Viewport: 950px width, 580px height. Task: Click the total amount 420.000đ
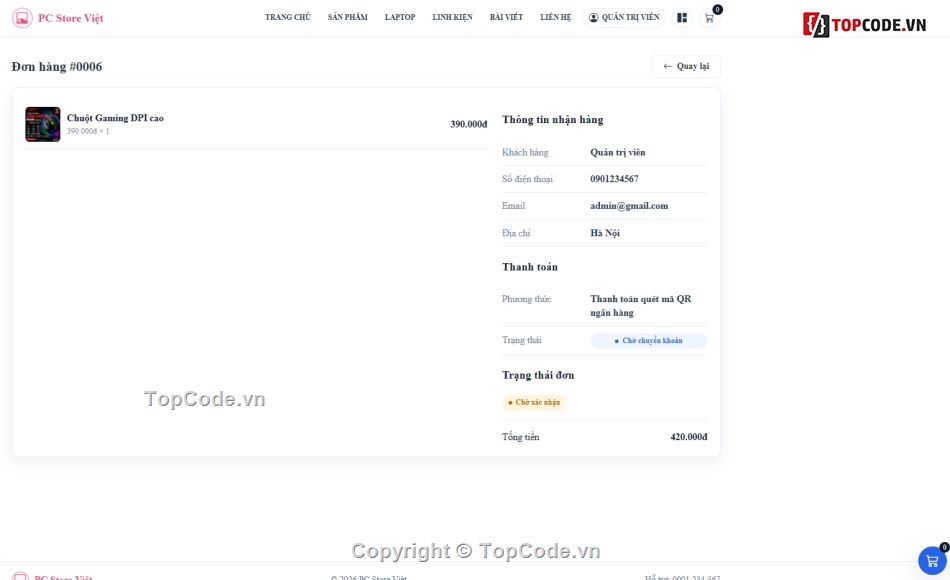688,437
